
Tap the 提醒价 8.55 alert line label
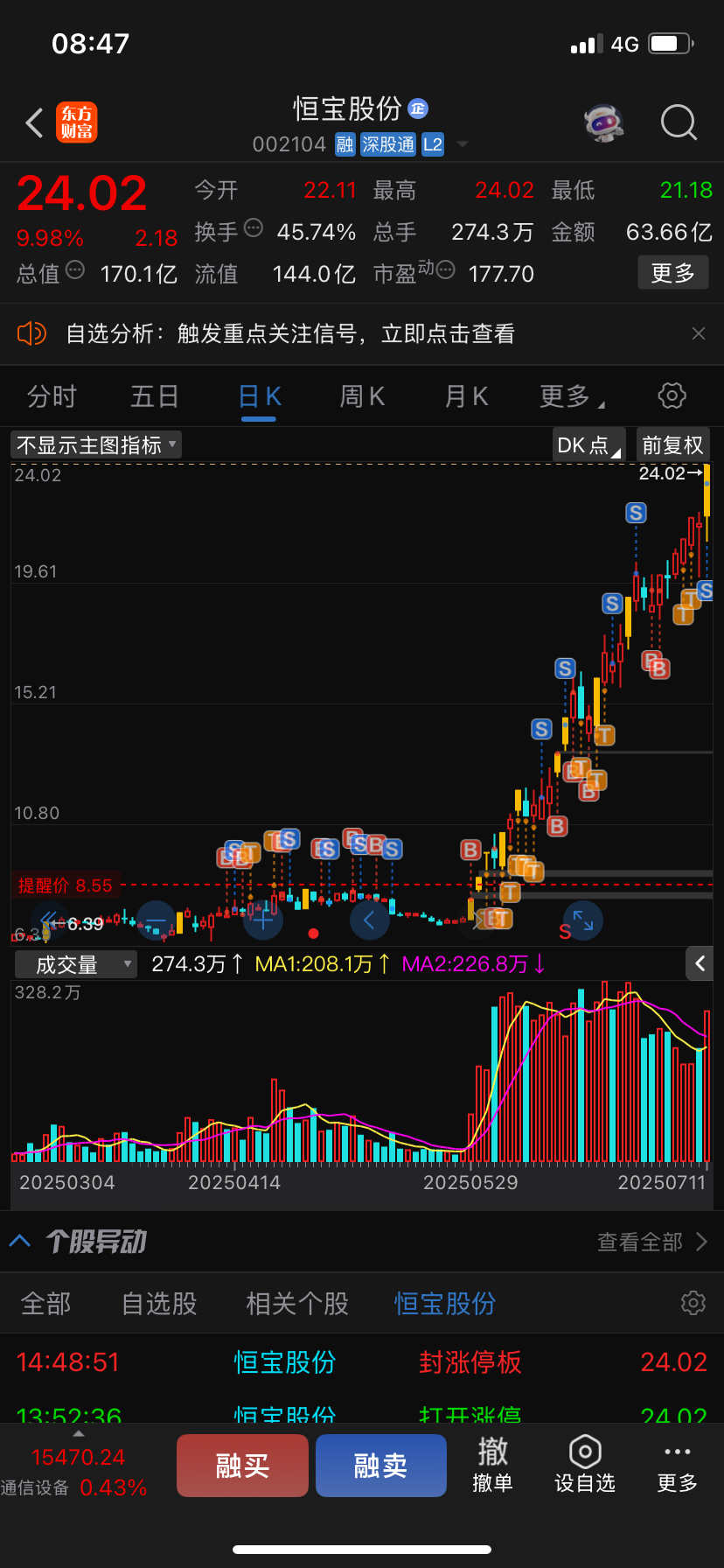click(x=66, y=885)
